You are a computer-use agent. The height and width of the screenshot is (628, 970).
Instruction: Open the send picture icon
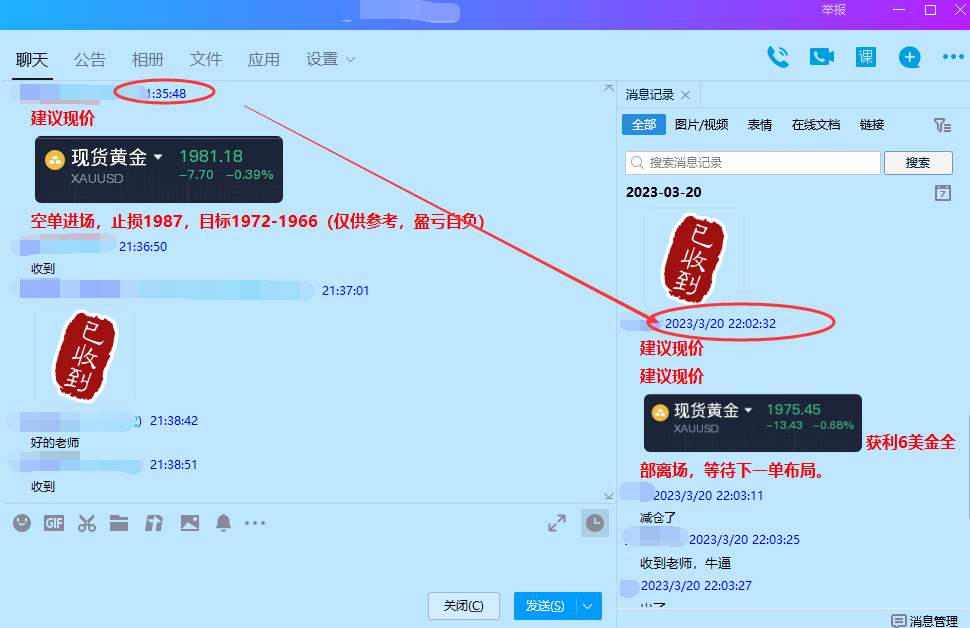(190, 523)
